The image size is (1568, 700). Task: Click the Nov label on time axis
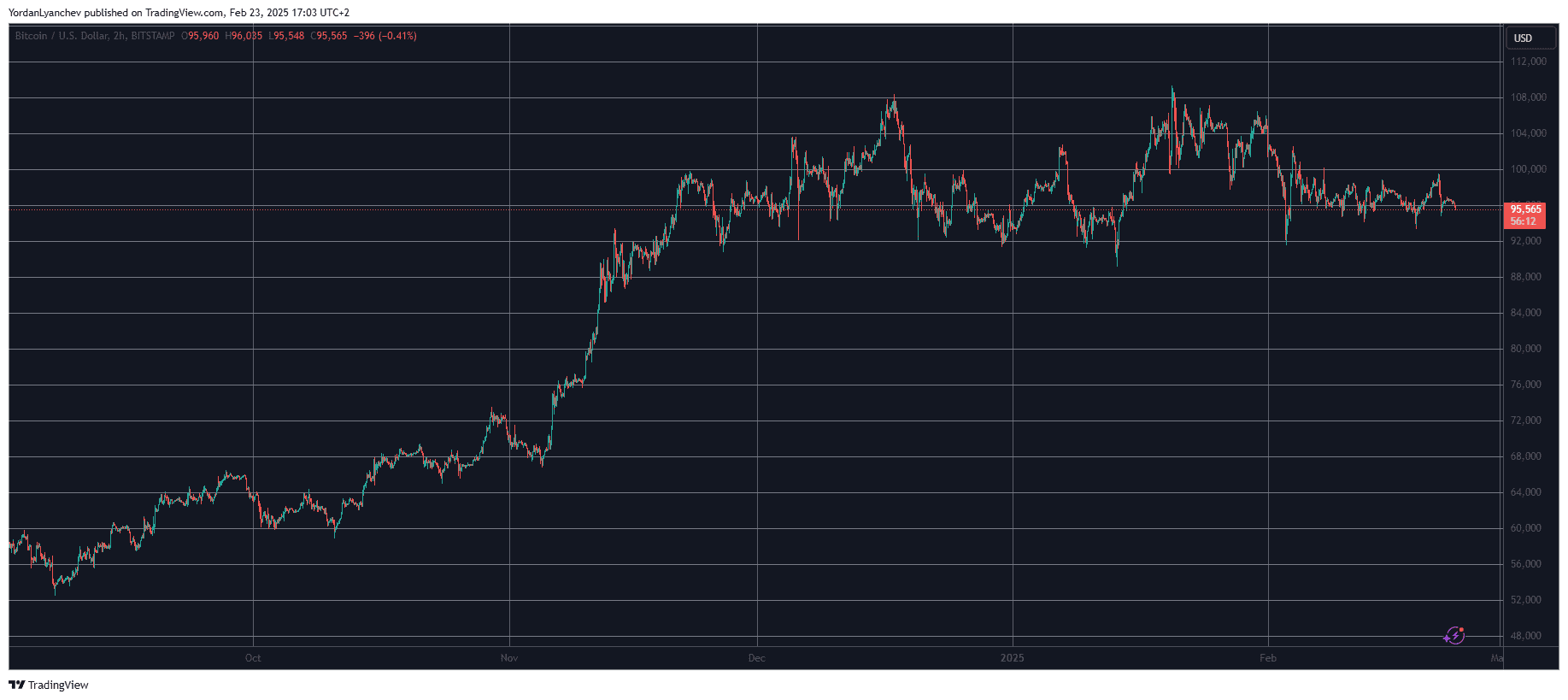(509, 658)
